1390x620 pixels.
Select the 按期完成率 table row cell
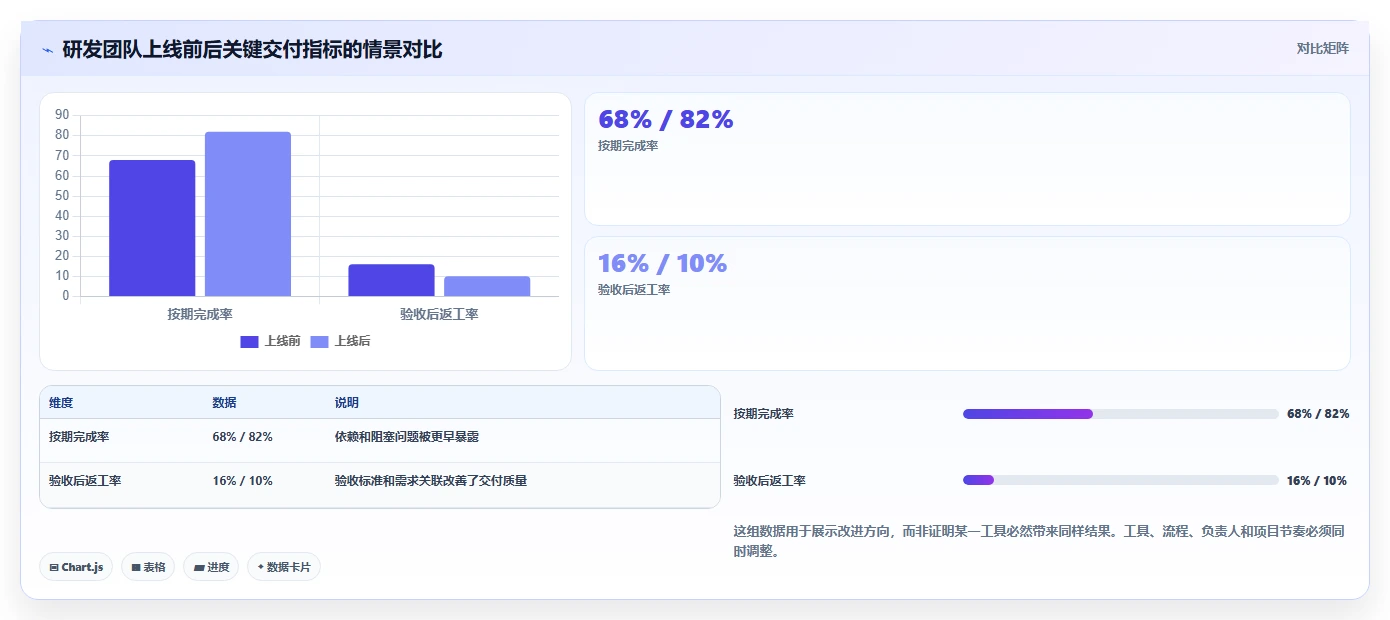click(x=79, y=437)
